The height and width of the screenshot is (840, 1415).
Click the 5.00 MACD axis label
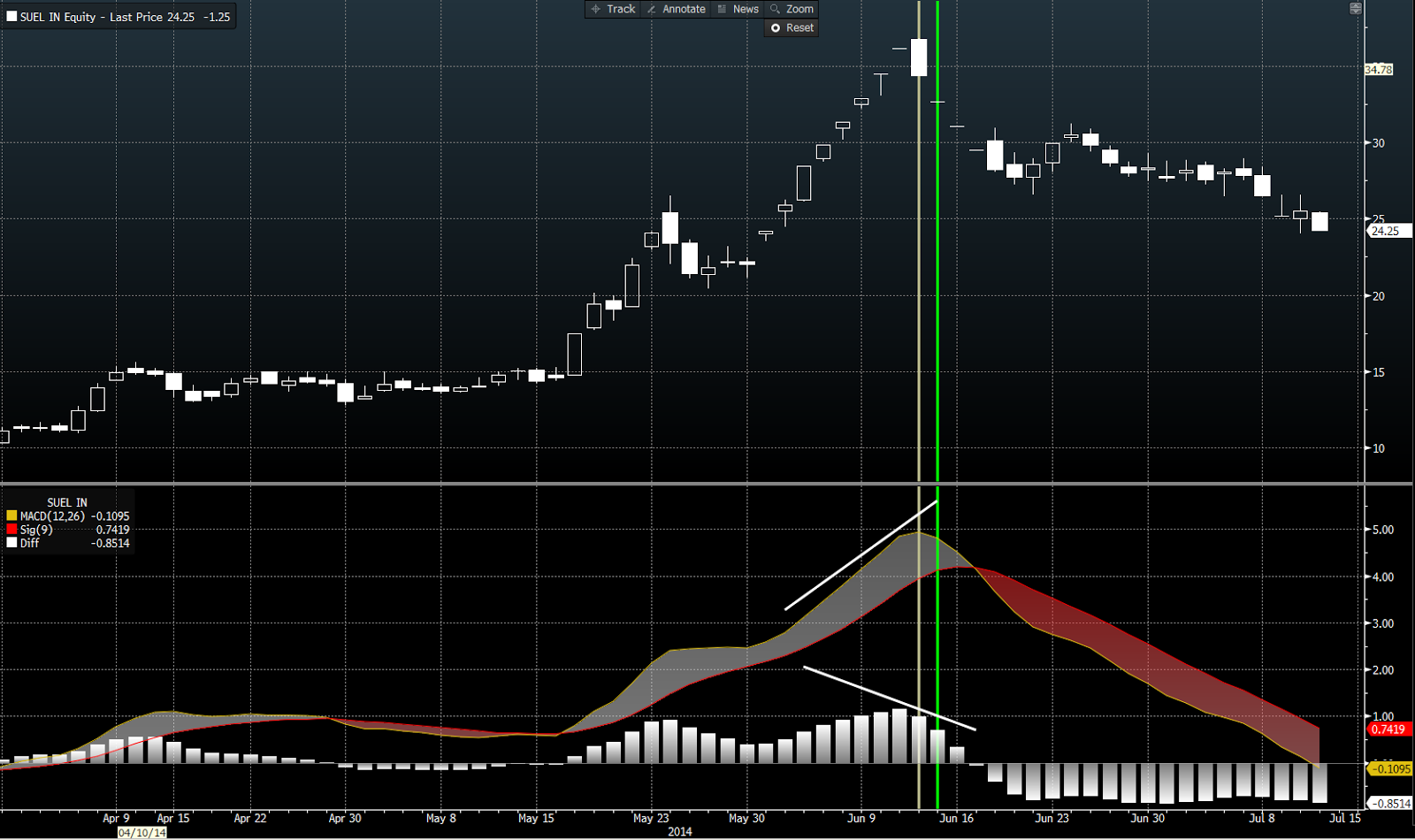coord(1382,530)
